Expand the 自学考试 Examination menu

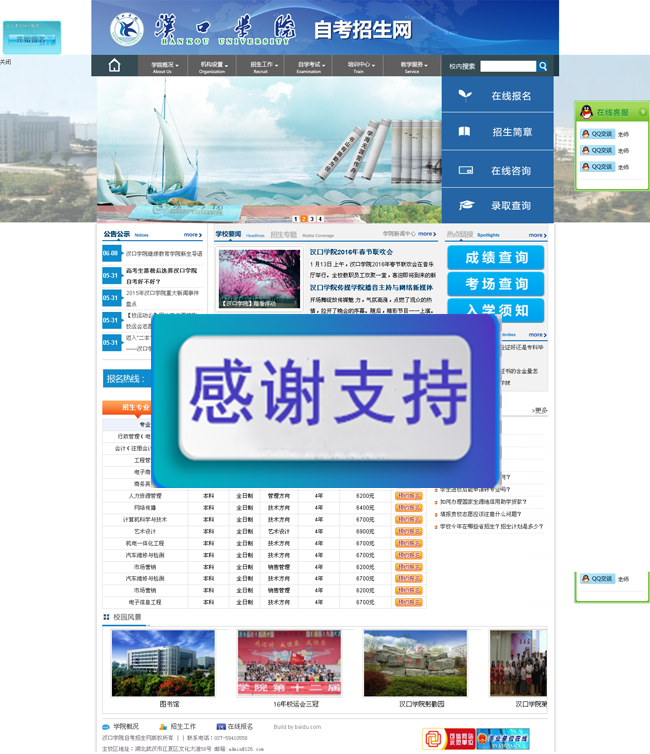pyautogui.click(x=311, y=66)
